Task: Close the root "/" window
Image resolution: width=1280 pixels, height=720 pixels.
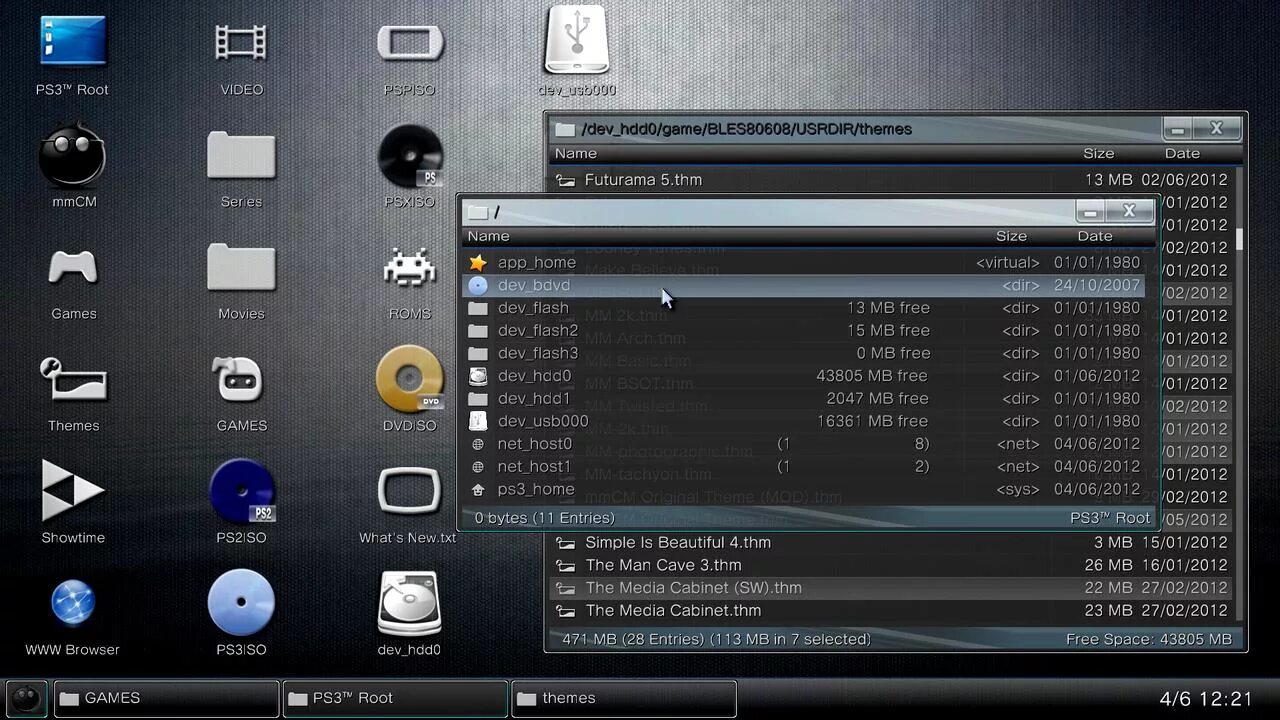Action: pyautogui.click(x=1129, y=211)
